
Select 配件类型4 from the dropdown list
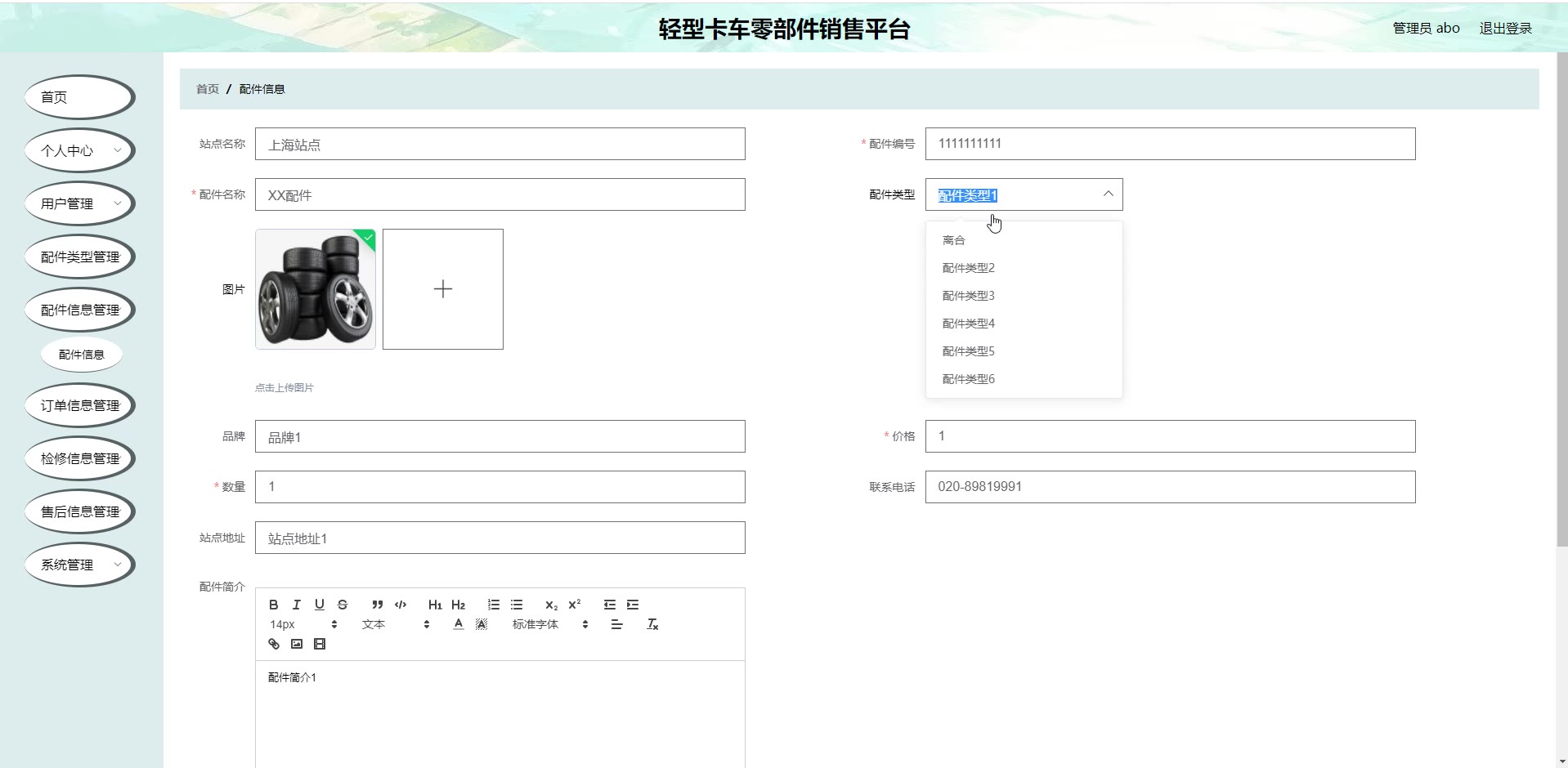tap(1024, 324)
